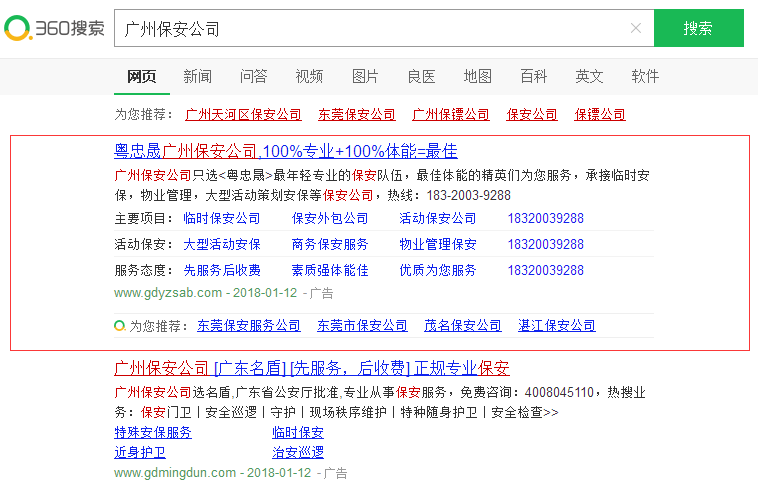
Task: Click the 广州天河区保安公司 suggestion
Action: click(x=243, y=115)
